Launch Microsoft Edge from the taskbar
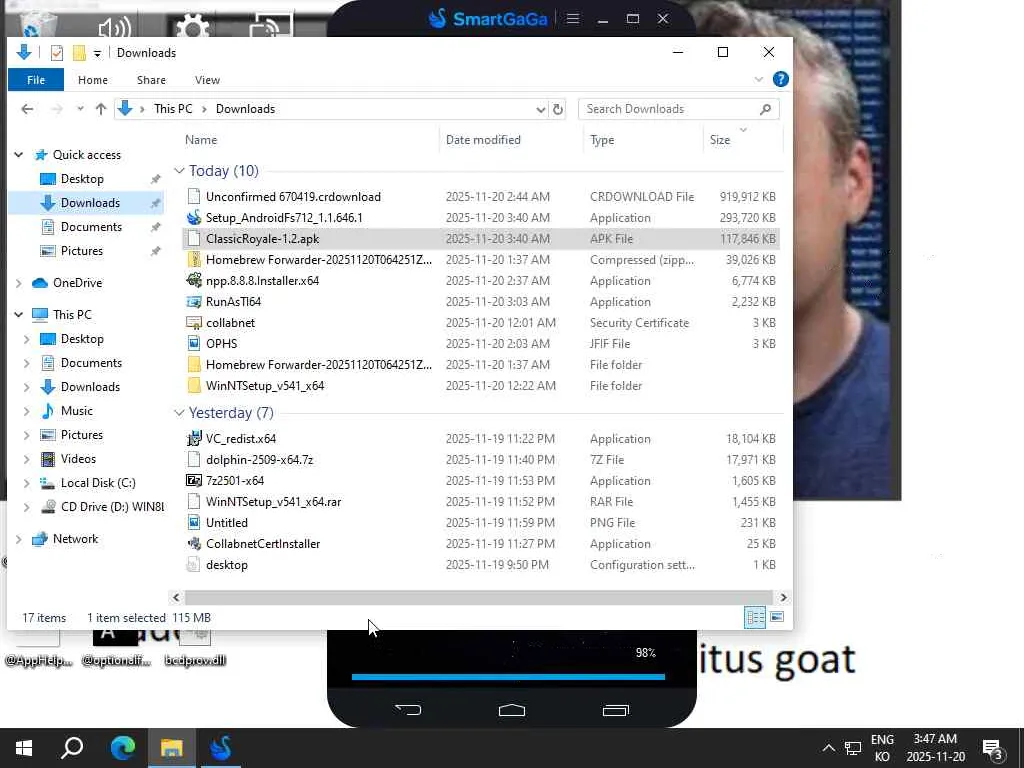Screen dimensions: 1024x768 122,748
